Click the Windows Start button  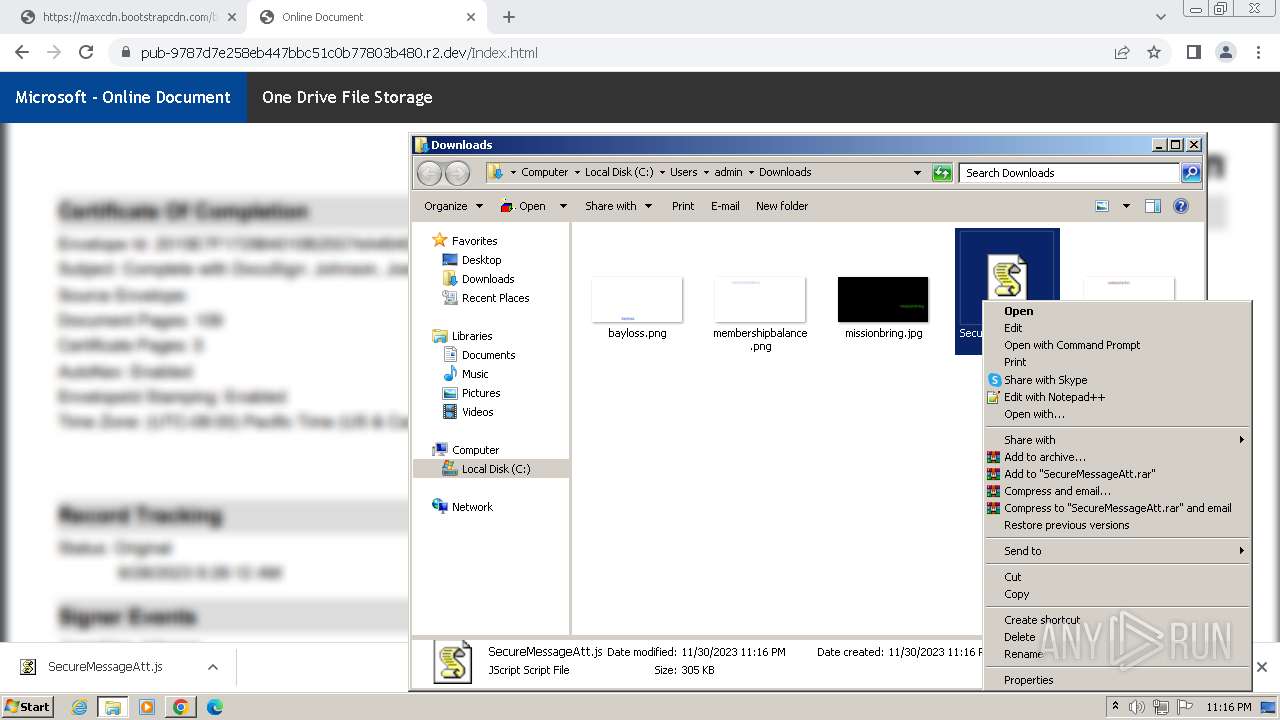27,706
